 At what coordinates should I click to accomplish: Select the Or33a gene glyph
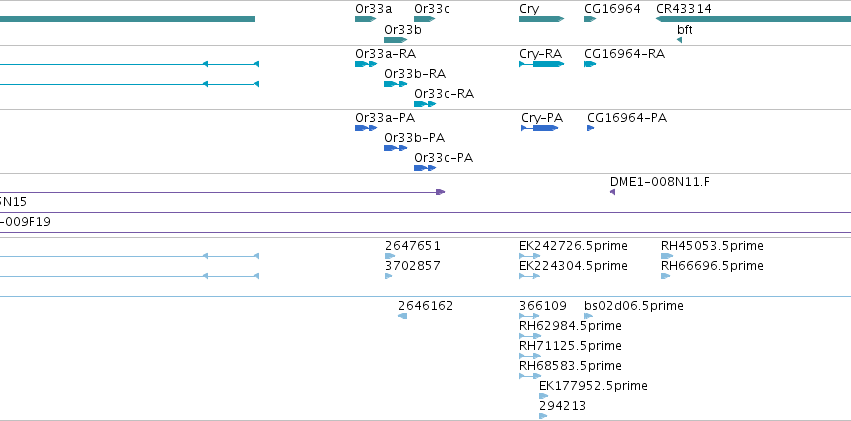click(365, 19)
